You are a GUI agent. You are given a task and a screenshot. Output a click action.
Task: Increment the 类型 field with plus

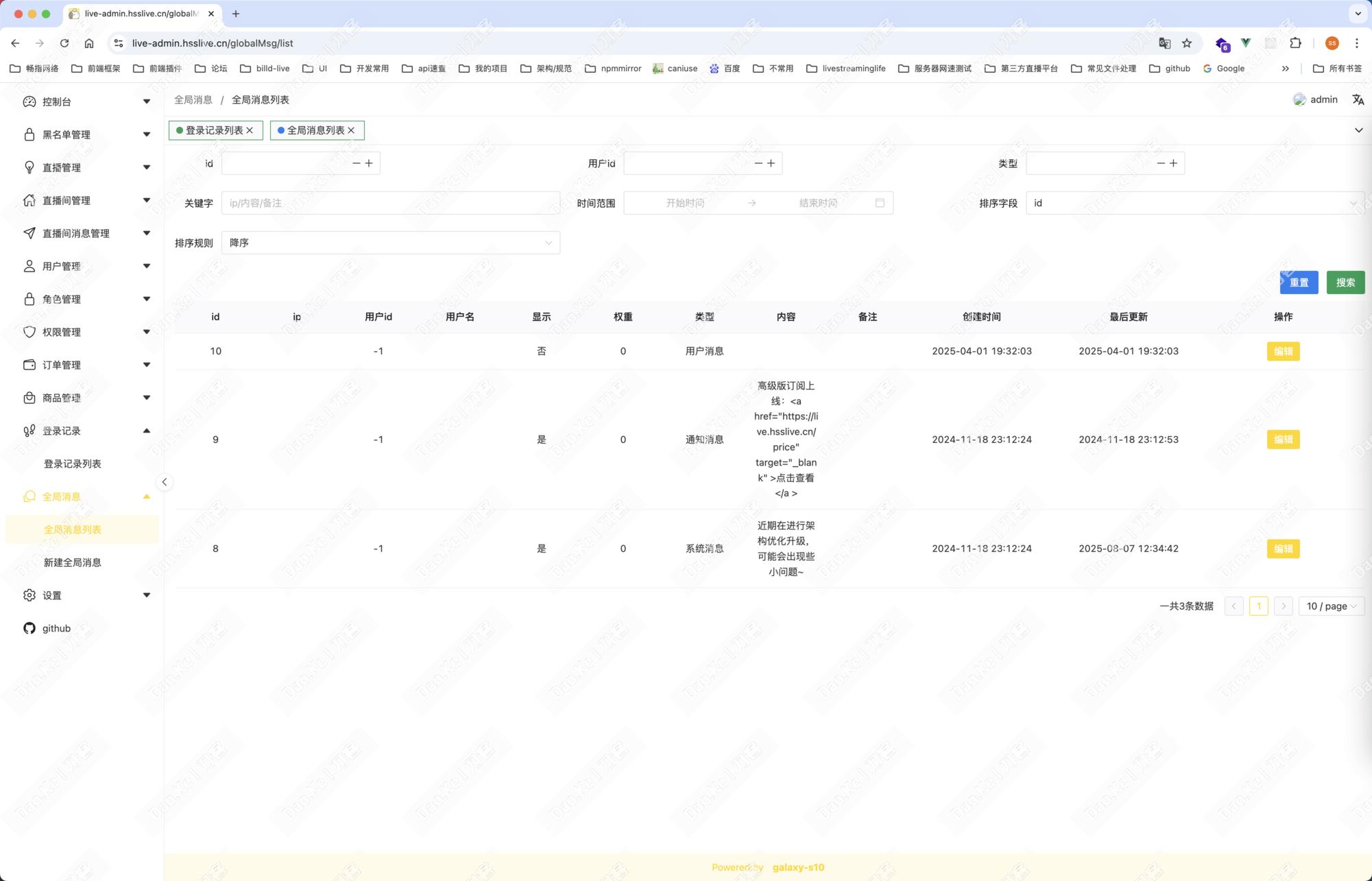[x=1173, y=163]
